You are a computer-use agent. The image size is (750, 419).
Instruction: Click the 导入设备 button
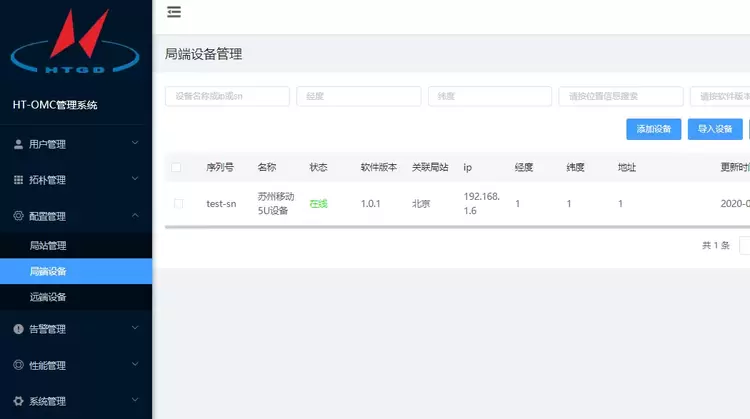click(x=714, y=129)
